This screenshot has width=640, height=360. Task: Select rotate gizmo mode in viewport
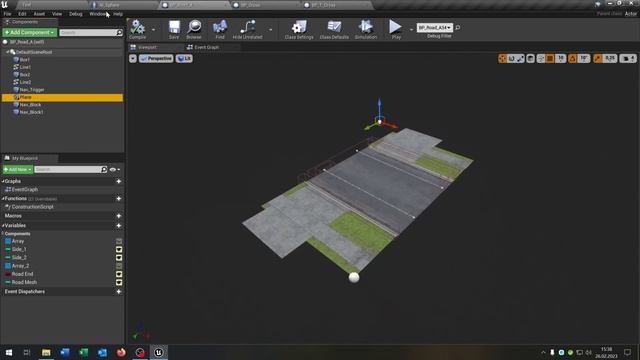(x=511, y=59)
